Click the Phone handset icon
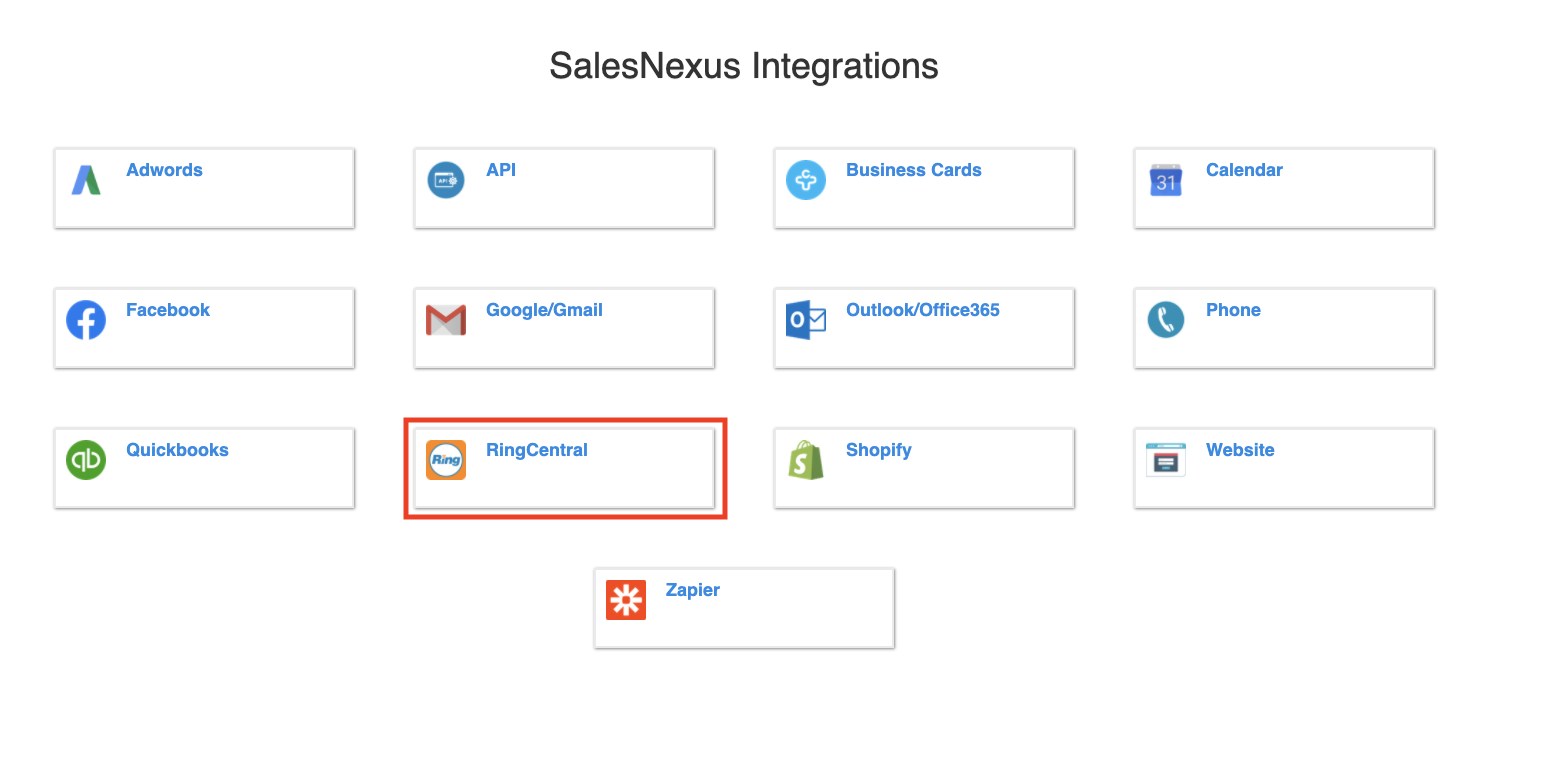Screen dimensions: 1548x770 pos(1166,320)
